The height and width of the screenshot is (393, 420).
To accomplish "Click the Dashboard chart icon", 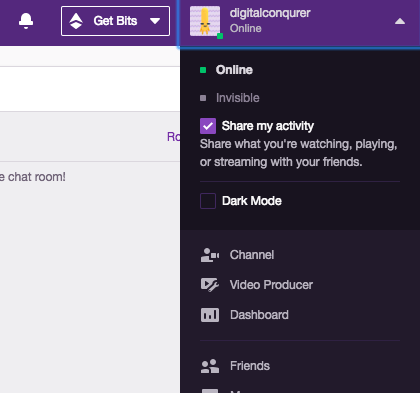I will click(x=210, y=315).
